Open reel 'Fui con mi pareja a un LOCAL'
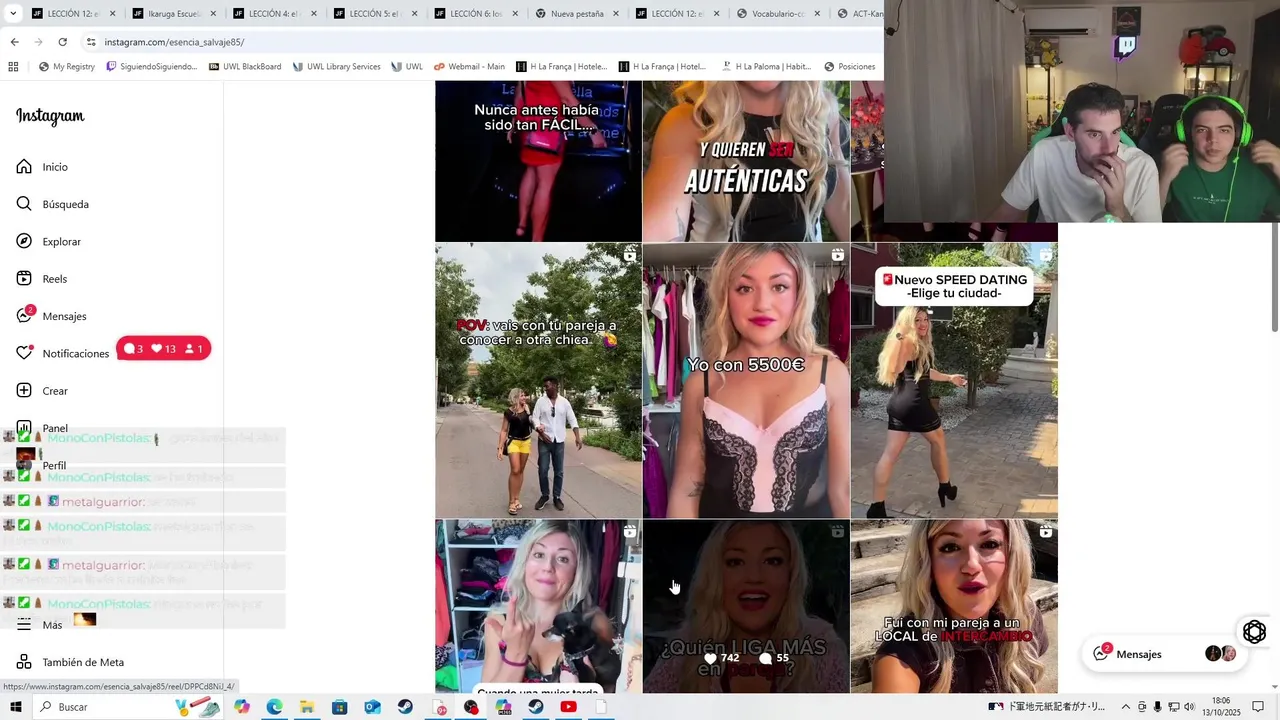Screen dimensions: 1280x720 coord(954,606)
